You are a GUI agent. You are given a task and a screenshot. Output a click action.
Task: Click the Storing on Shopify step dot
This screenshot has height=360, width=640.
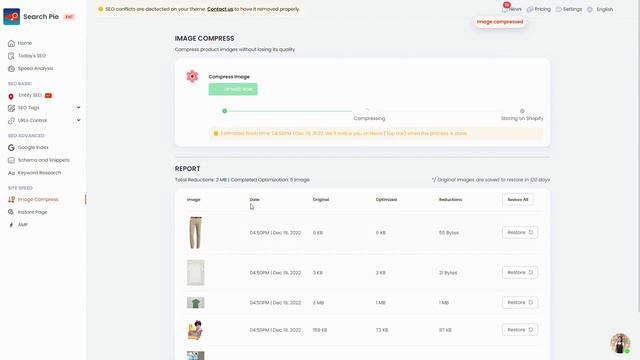click(x=522, y=111)
